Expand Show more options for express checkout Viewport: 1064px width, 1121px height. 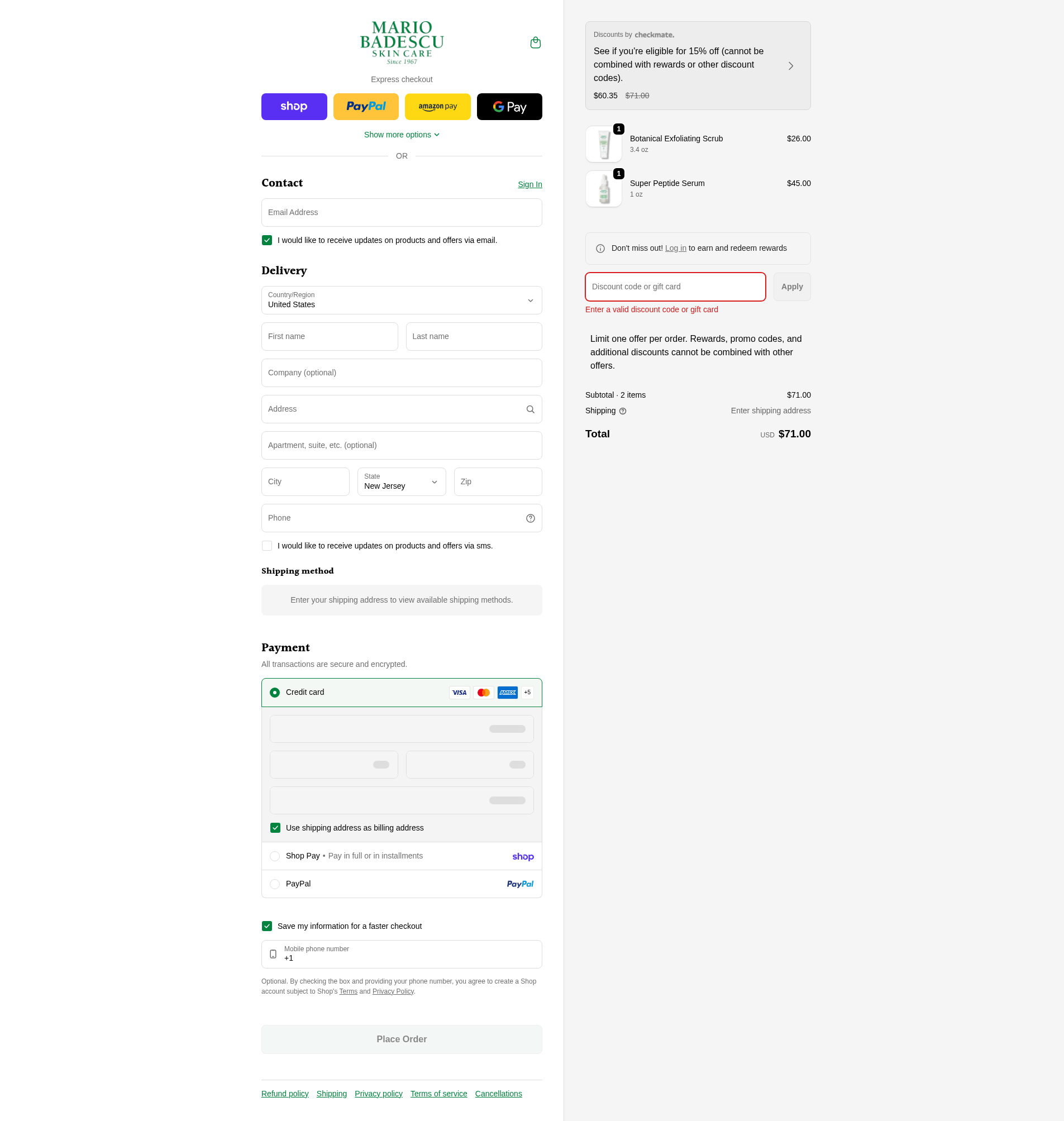402,135
